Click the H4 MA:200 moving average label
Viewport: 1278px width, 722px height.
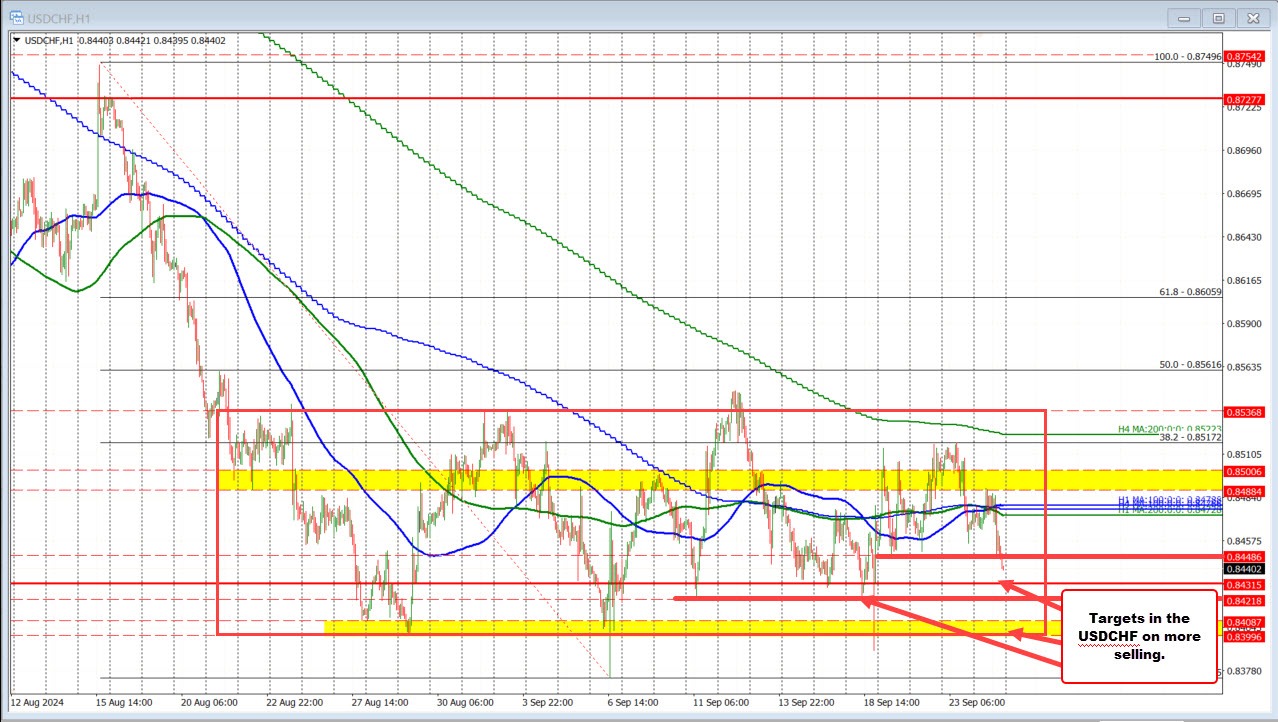[x=1170, y=428]
